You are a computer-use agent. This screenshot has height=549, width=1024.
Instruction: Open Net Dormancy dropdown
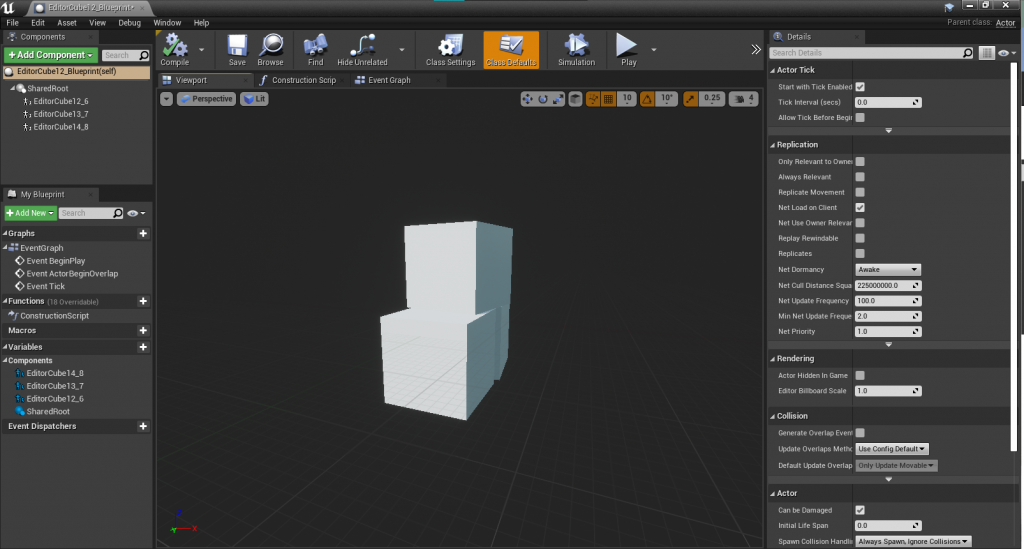click(x=888, y=270)
